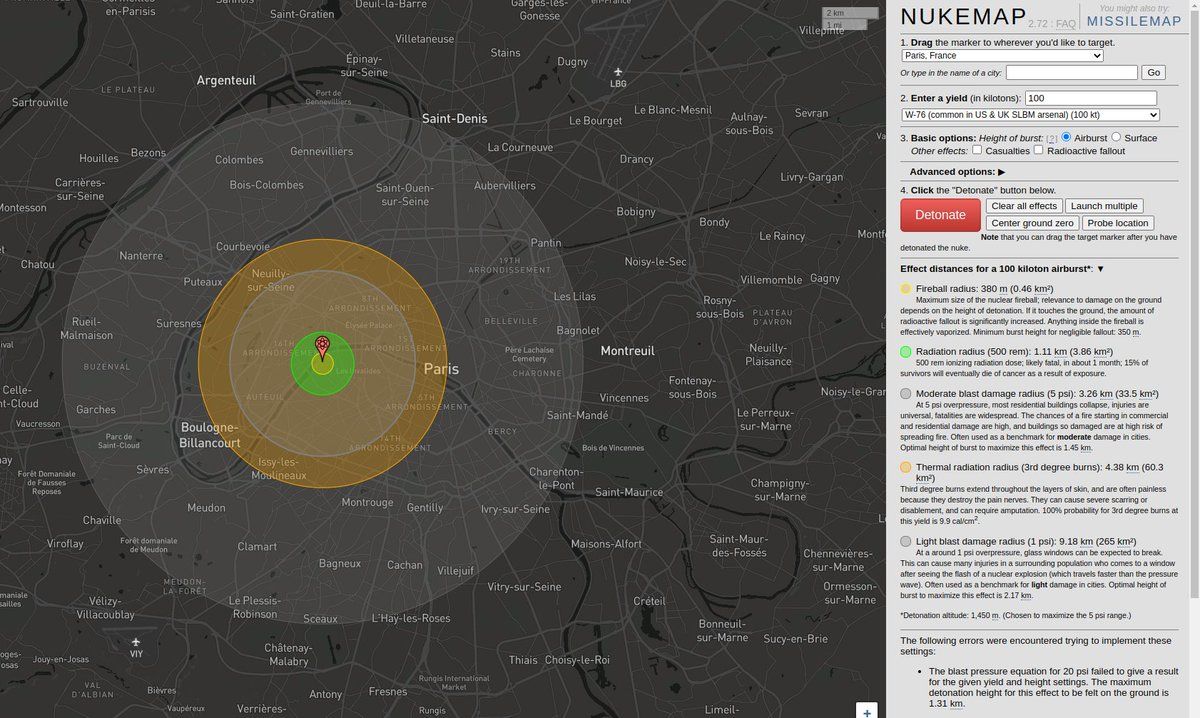Click the green radiation radius legend circle

906,352
